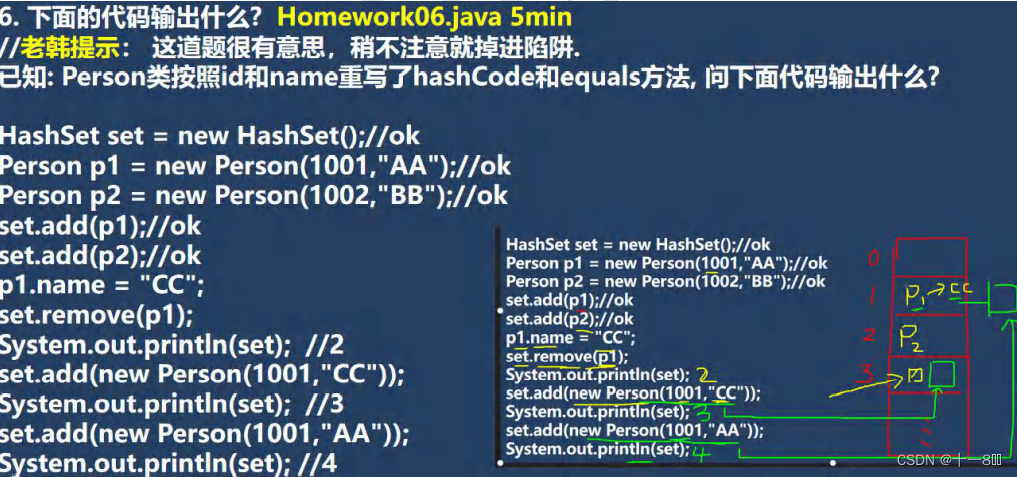Click the println line commented "//4"
This screenshot has height=477, width=1017.
[169, 463]
